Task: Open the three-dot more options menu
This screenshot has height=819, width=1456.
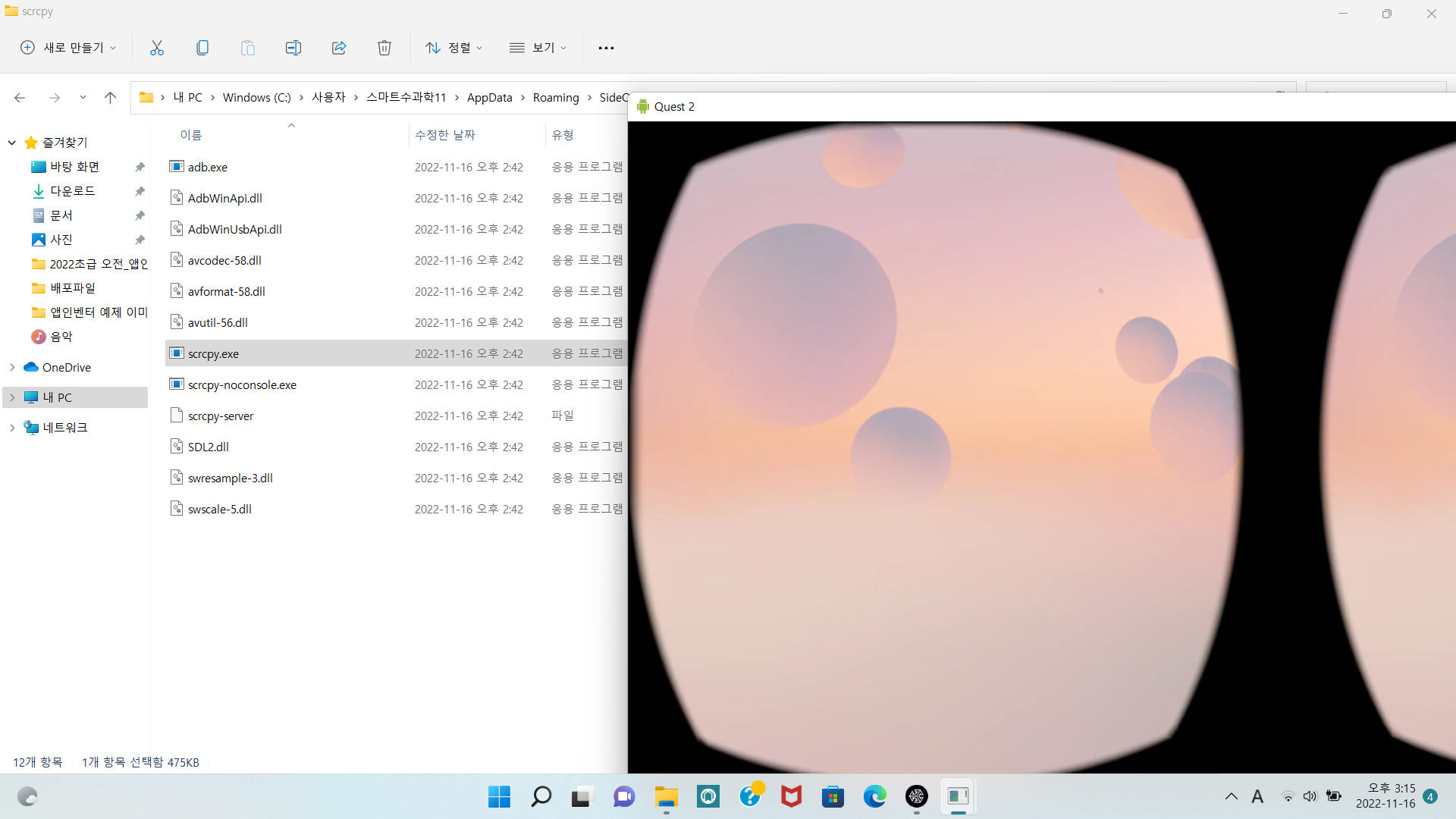Action: [606, 48]
